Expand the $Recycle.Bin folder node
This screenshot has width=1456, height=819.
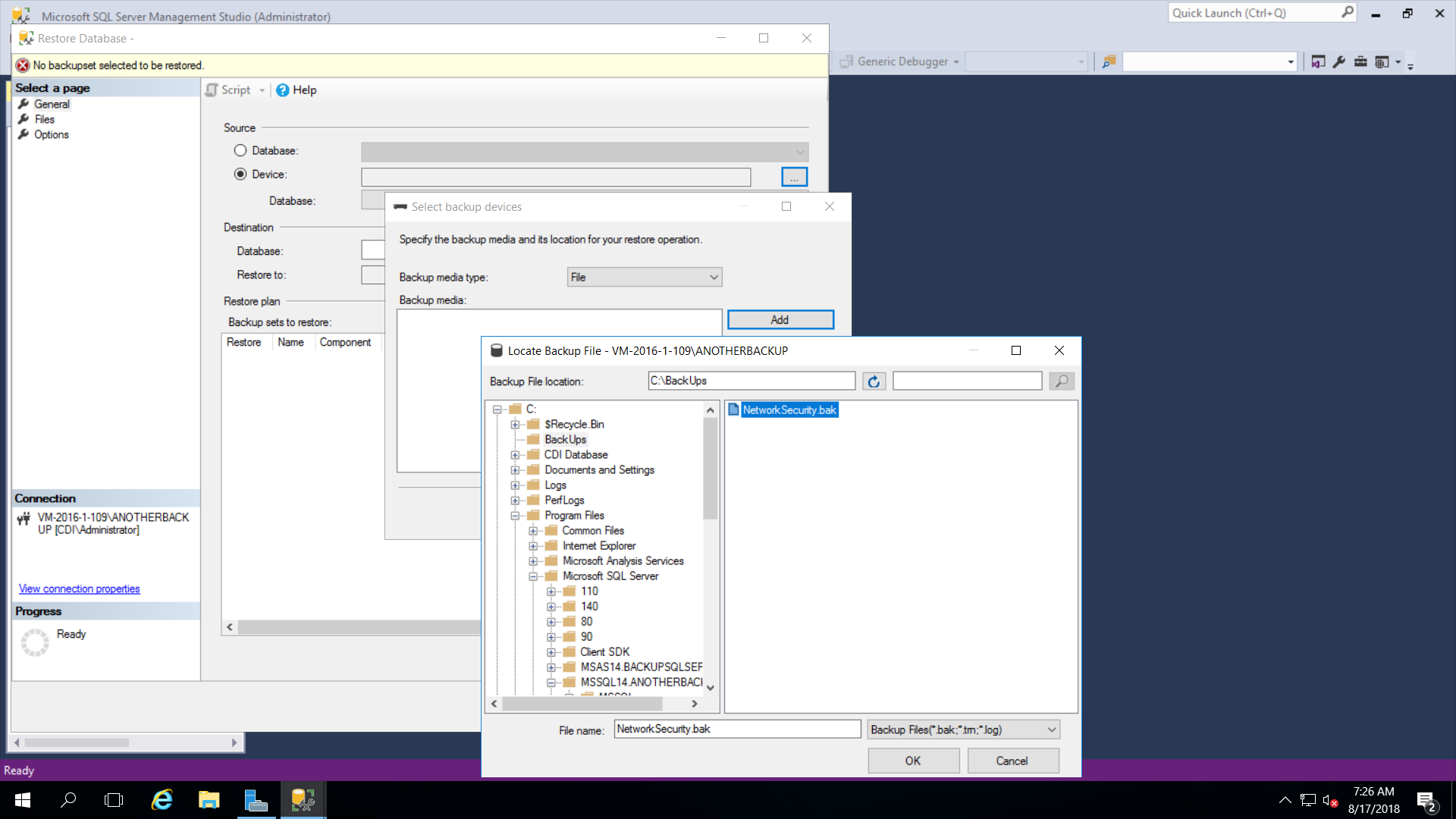pyautogui.click(x=515, y=425)
